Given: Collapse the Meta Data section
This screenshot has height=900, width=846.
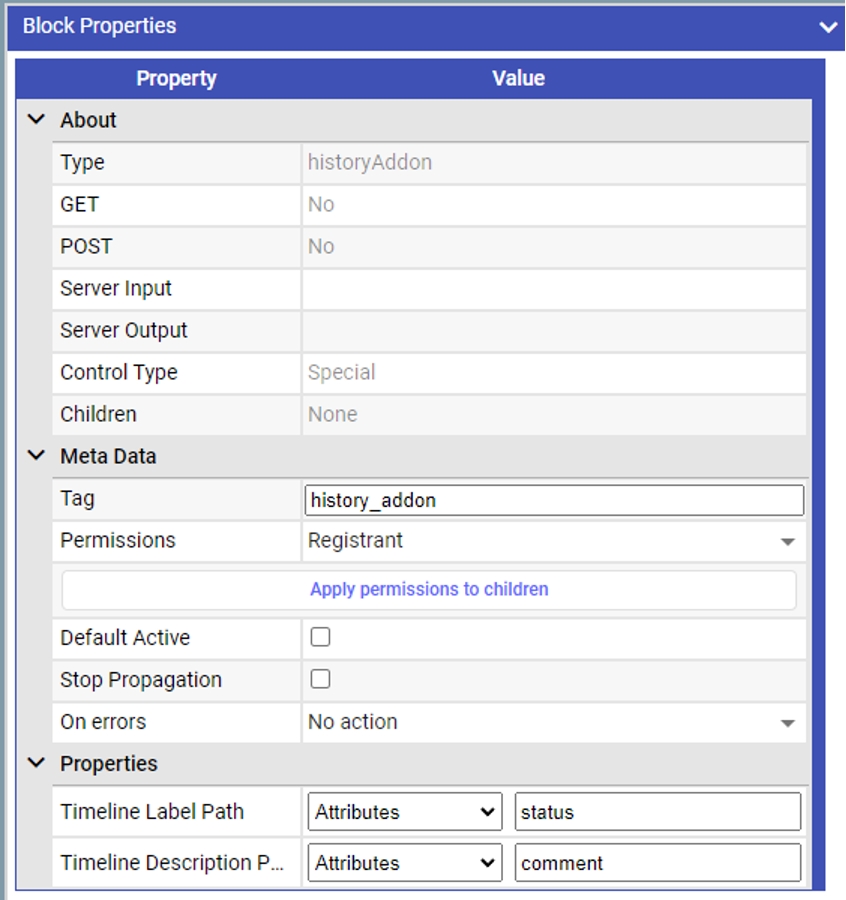Looking at the screenshot, I should point(37,456).
